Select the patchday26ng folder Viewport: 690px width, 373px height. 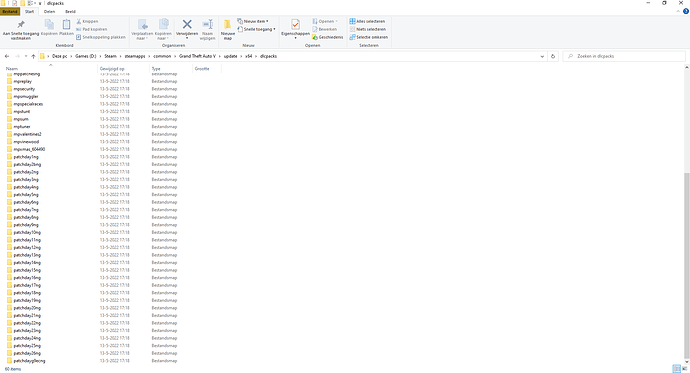point(27,353)
